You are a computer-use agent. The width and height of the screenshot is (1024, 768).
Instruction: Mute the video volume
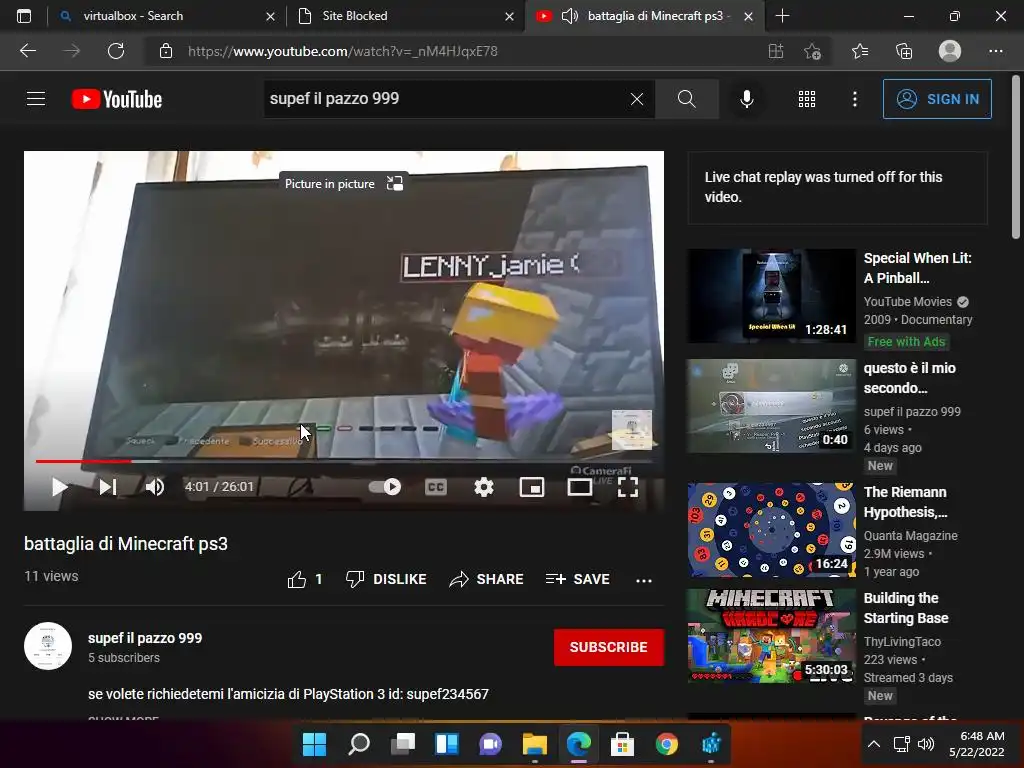(x=155, y=487)
